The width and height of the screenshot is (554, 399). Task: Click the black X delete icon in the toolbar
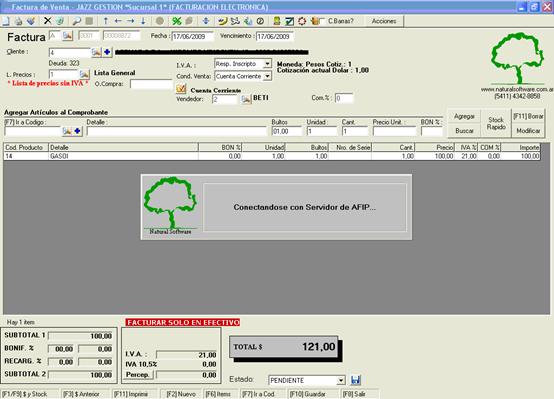click(47, 21)
